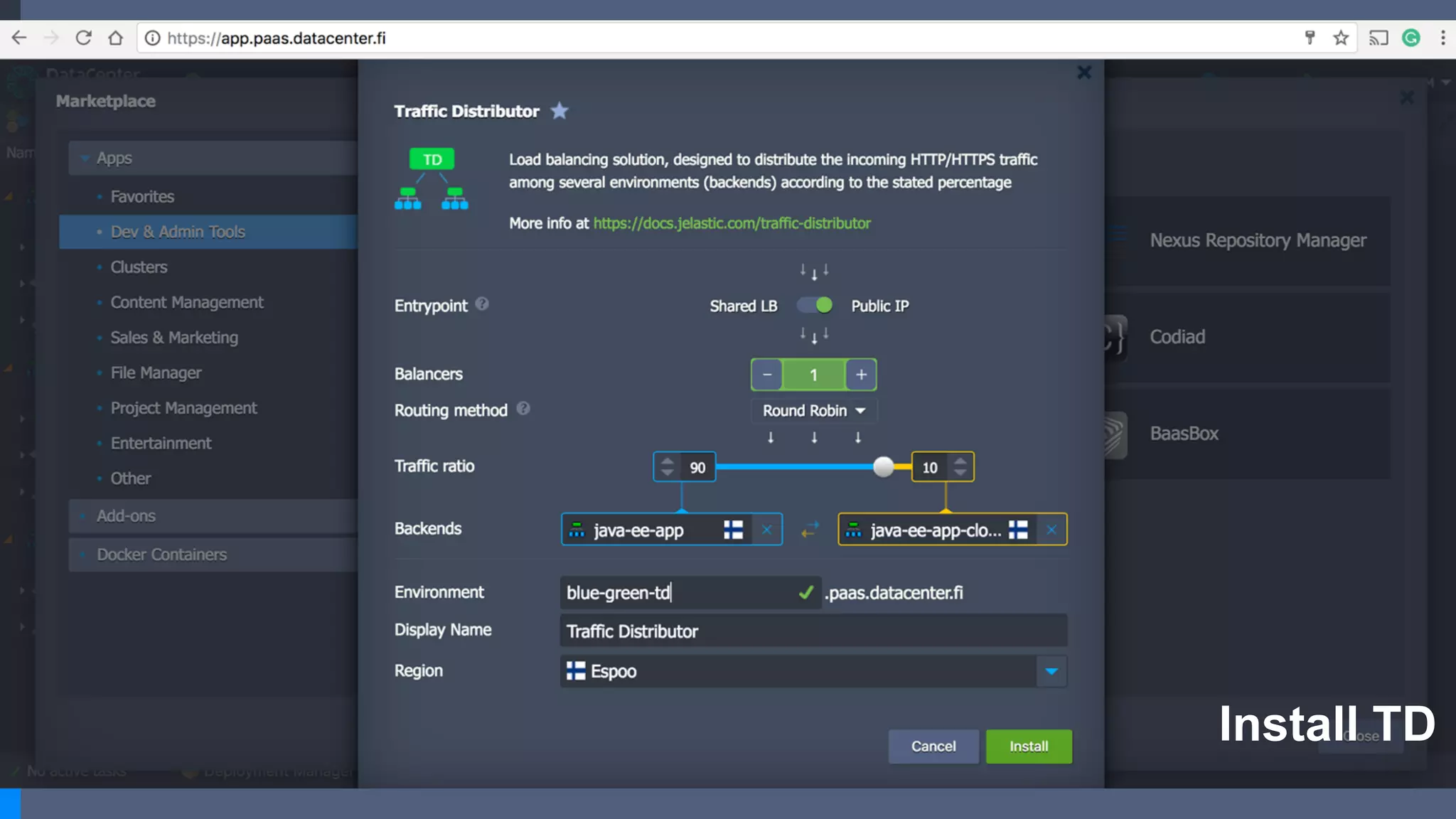Screen dimensions: 1456x819
Task: Click the browser address bar URL
Action: 277,38
